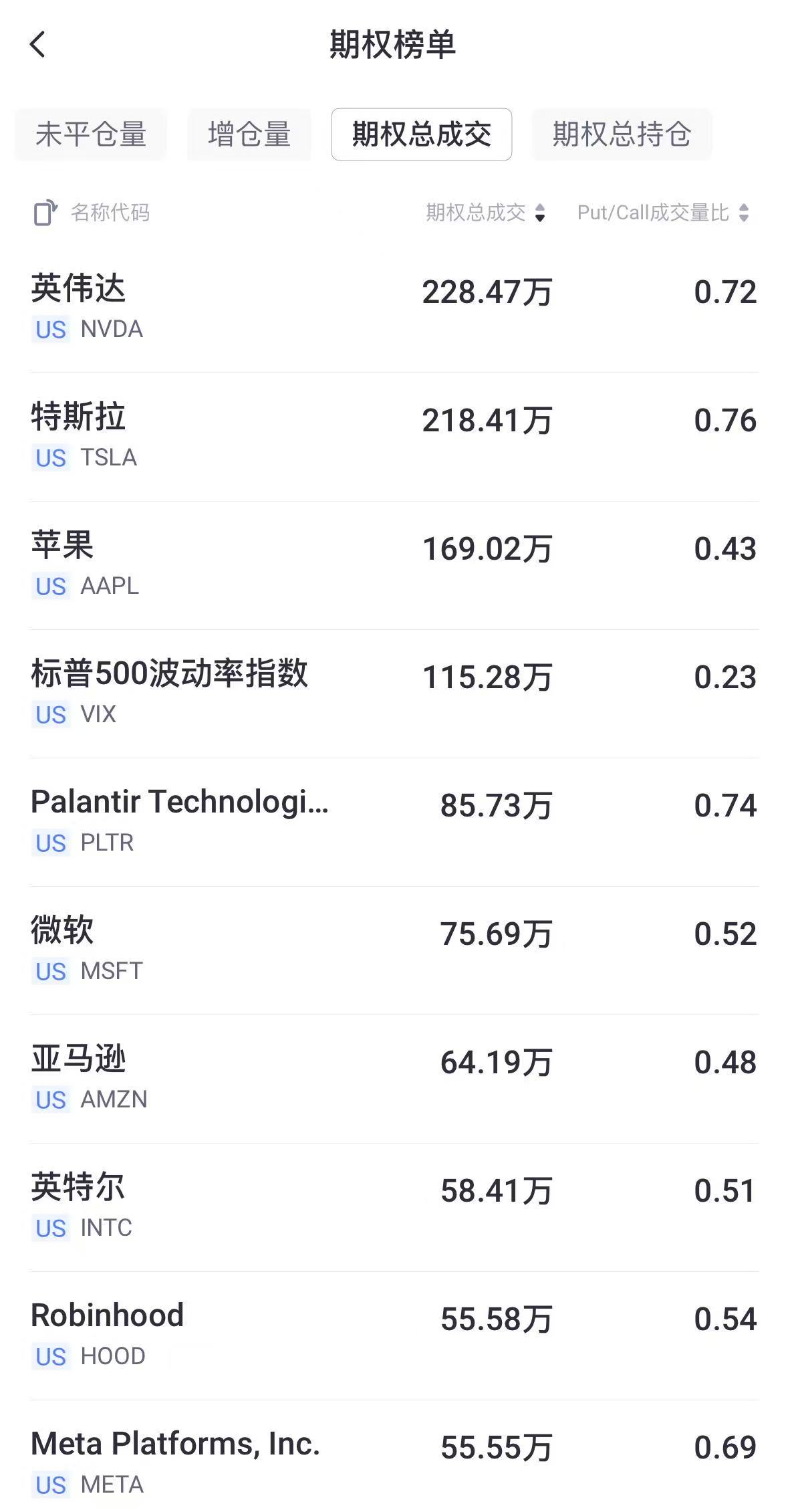Image resolution: width=788 pixels, height=1512 pixels.
Task: Tap the back arrow icon
Action: point(38,45)
